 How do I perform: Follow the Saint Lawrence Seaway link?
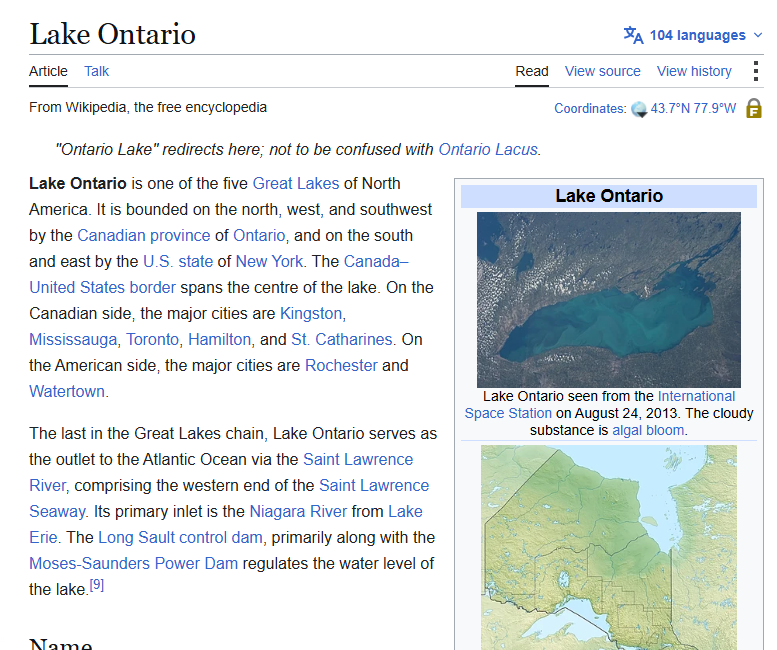[x=374, y=486]
